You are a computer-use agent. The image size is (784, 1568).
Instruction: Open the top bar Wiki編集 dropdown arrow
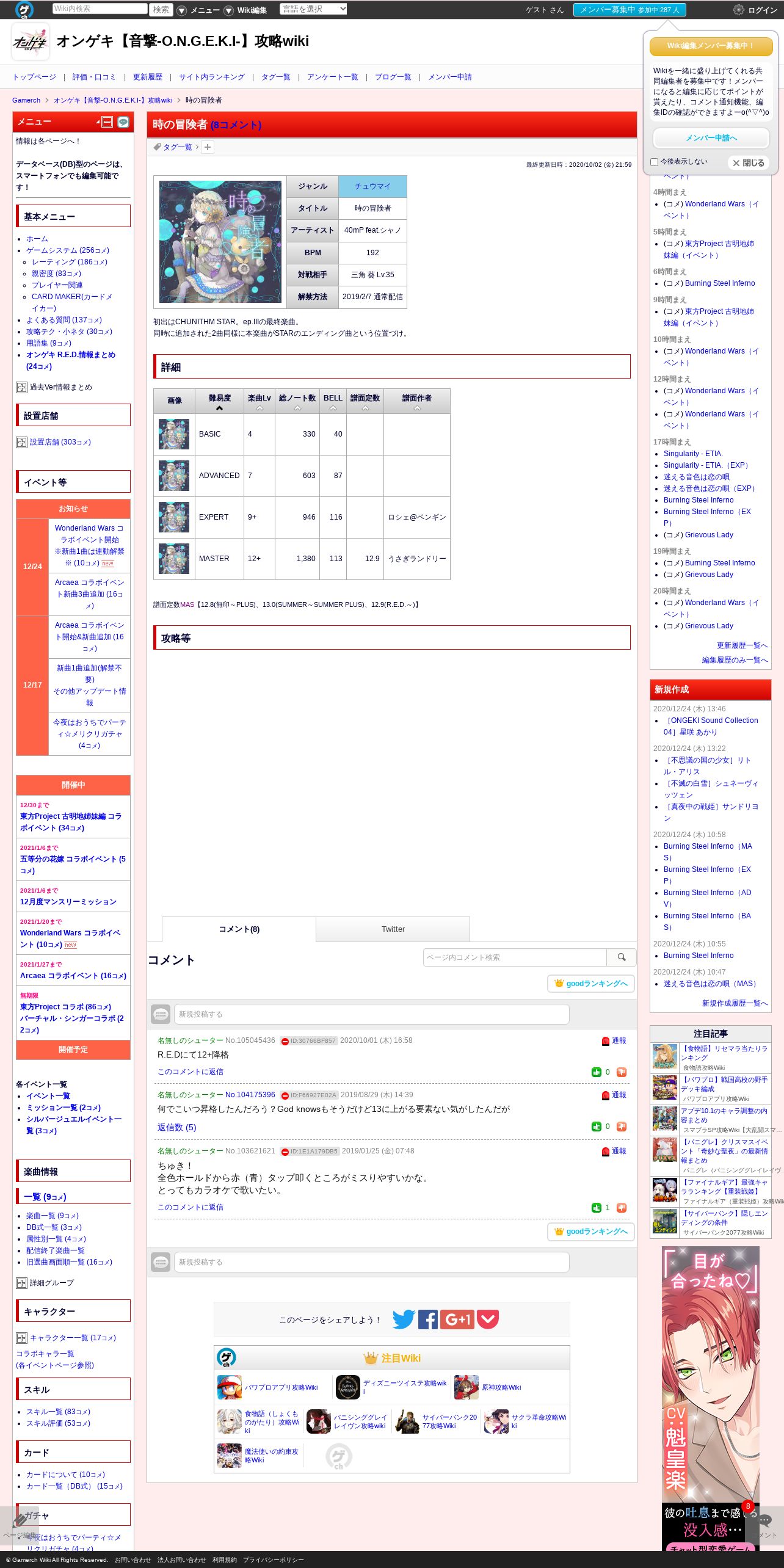click(x=228, y=10)
